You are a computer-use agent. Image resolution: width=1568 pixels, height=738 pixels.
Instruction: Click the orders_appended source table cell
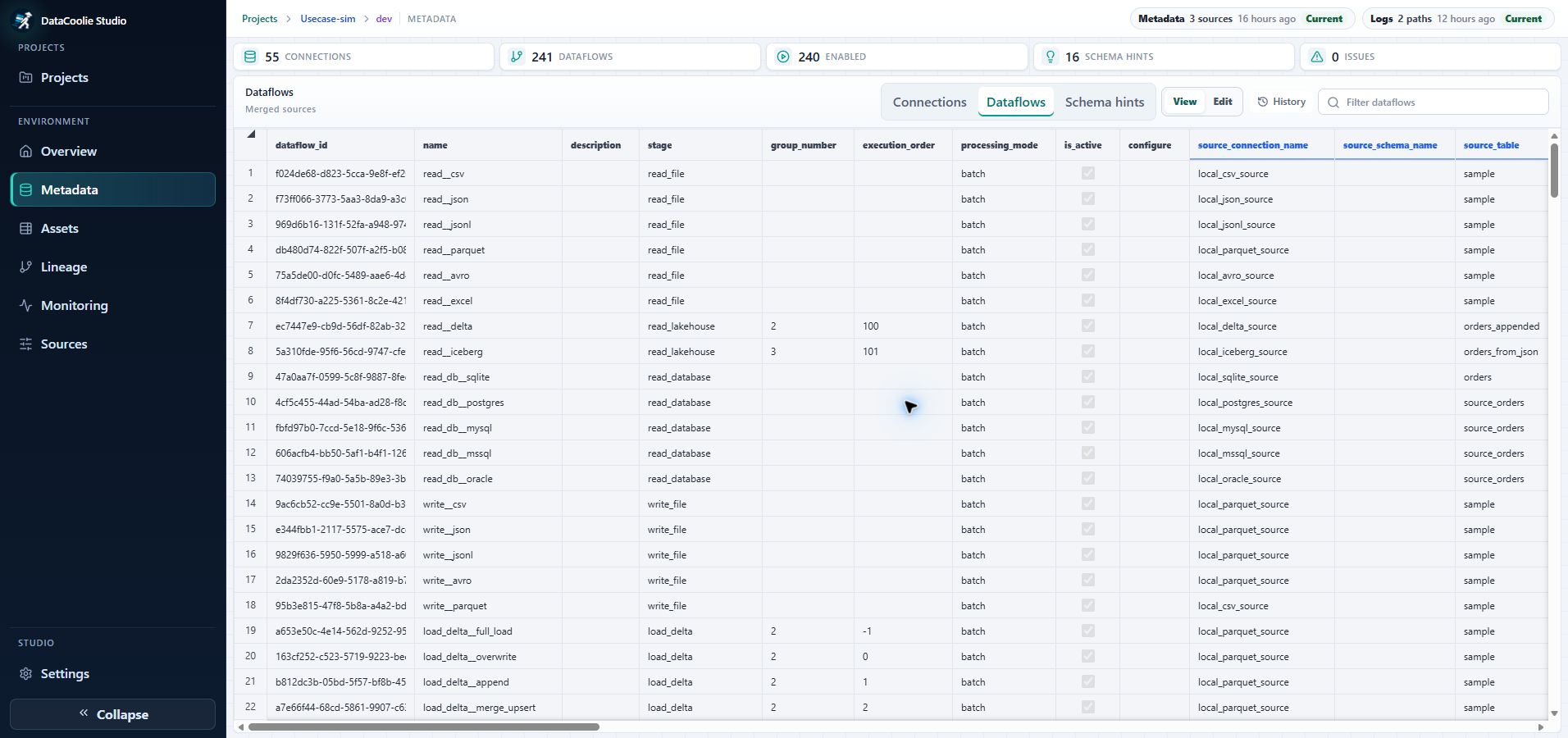(1501, 326)
